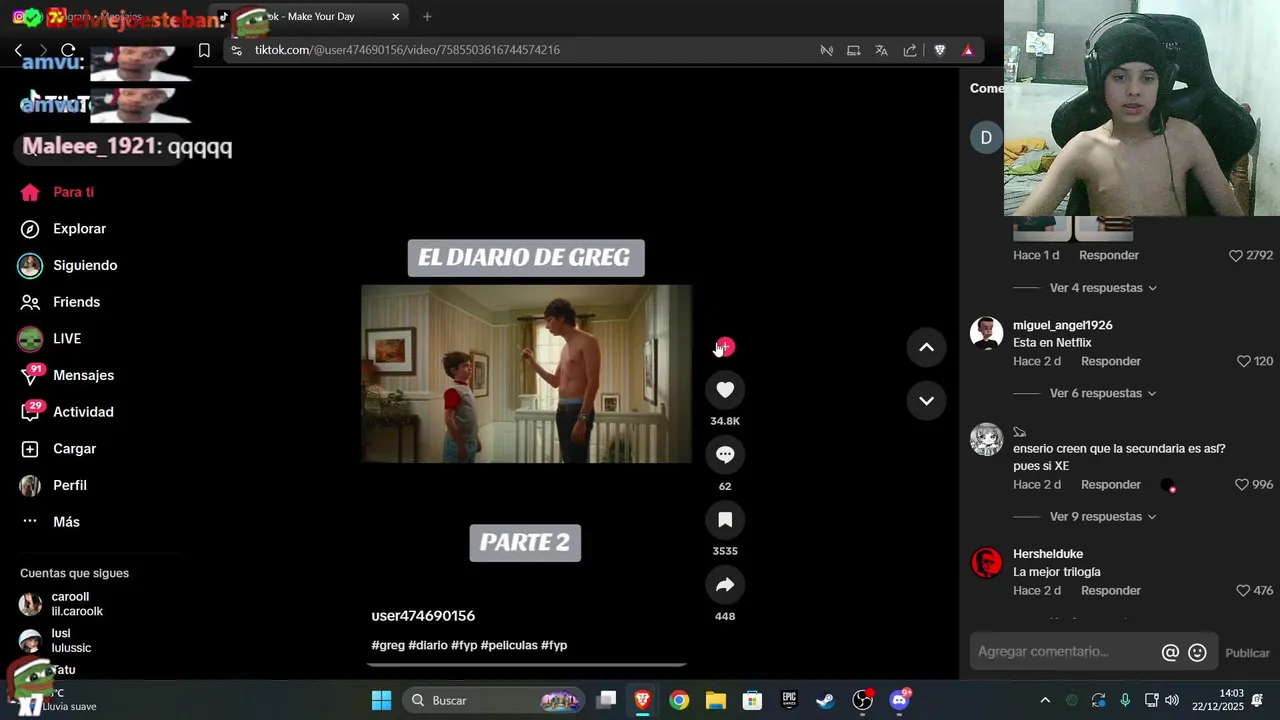Open emoji picker in comment box

pyautogui.click(x=1197, y=653)
